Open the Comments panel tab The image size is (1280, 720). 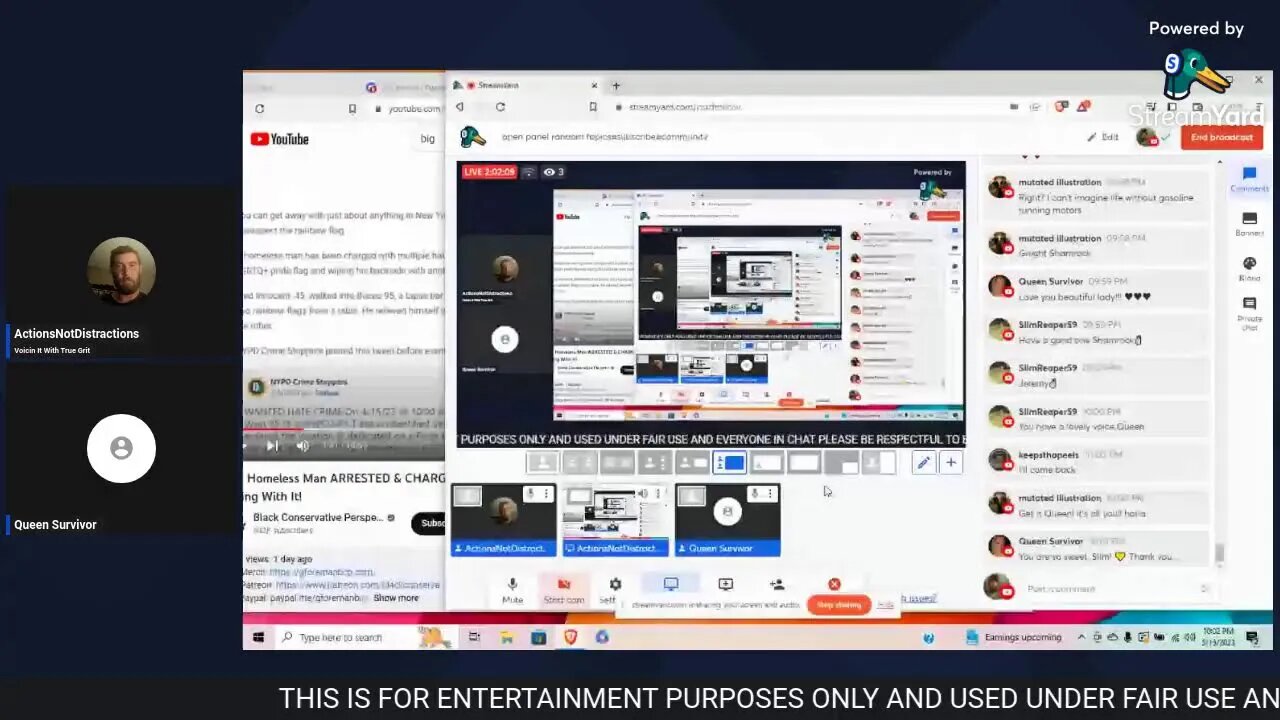[1249, 180]
